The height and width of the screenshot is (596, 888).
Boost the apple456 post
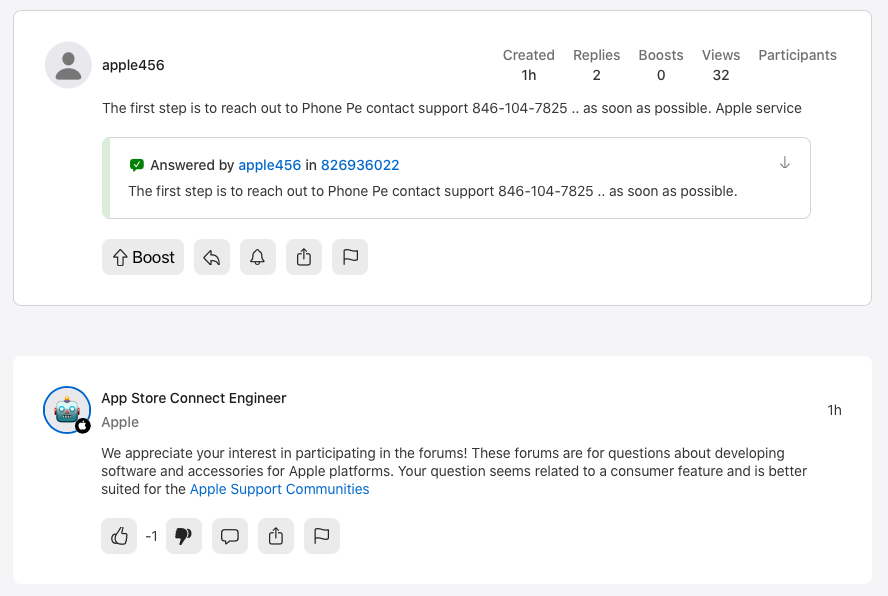click(143, 257)
